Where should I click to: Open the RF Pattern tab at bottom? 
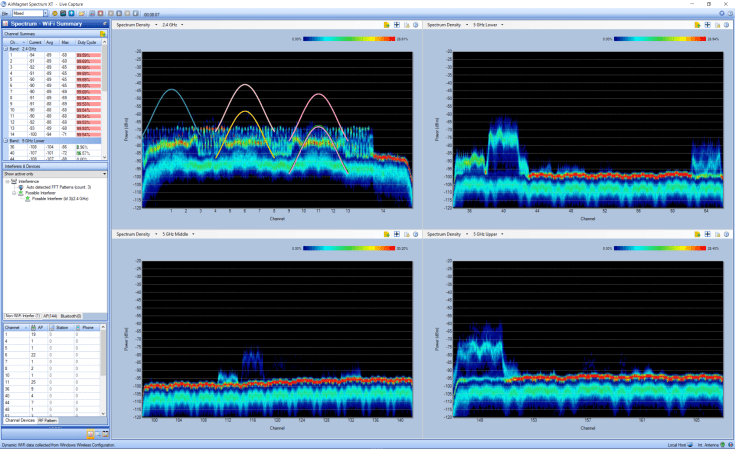47,420
